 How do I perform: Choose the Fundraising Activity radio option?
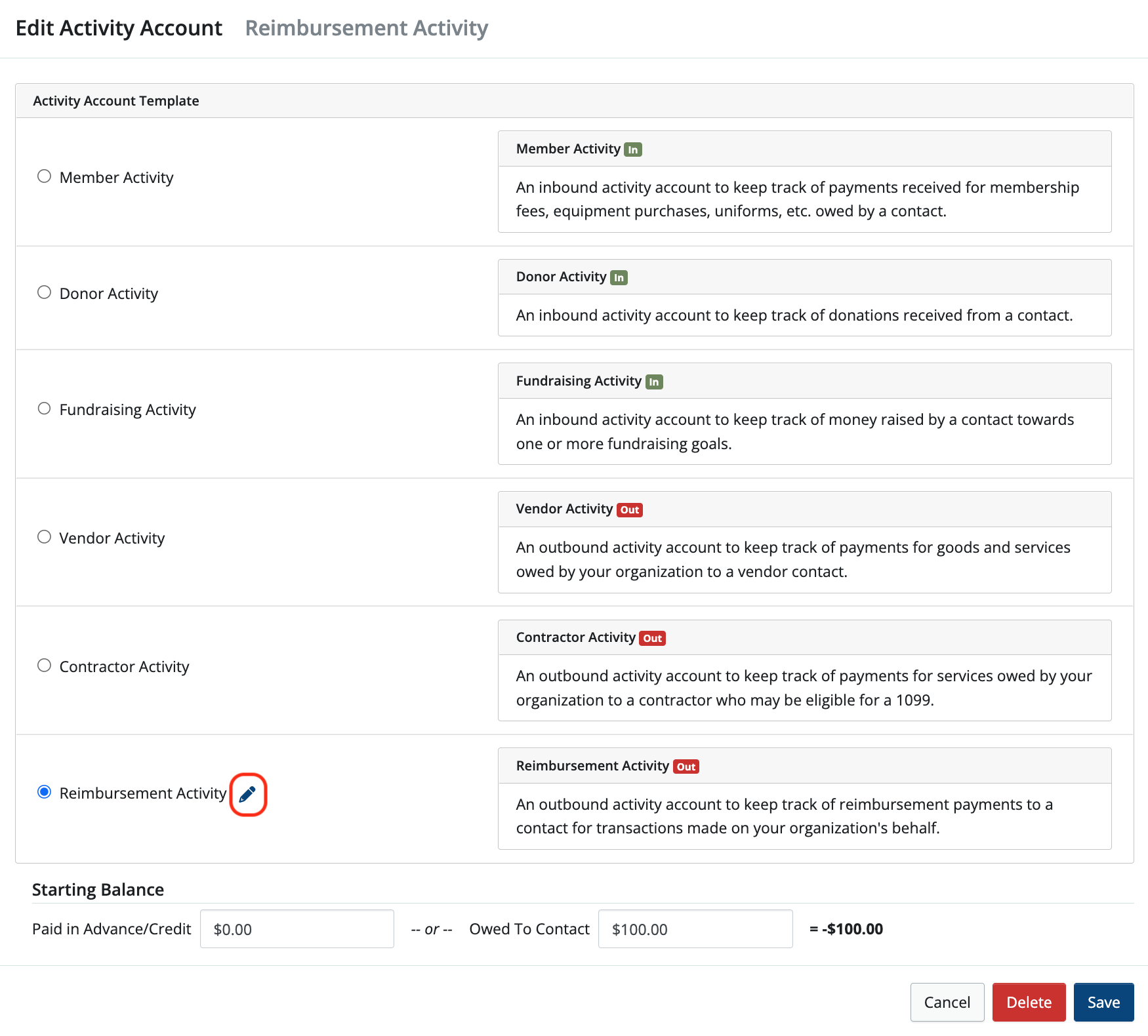[44, 408]
